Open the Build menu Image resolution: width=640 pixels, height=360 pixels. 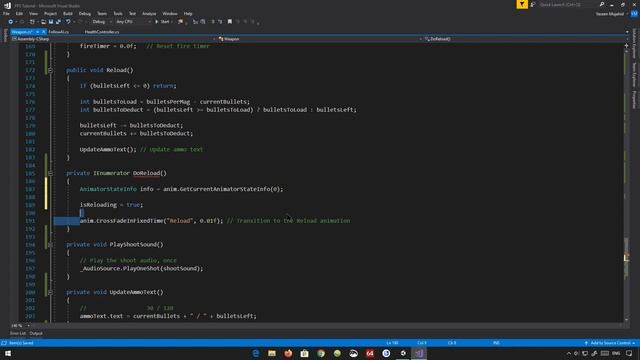68,13
